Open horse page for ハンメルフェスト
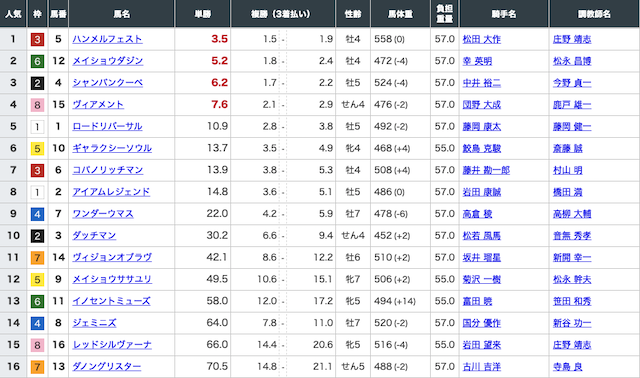 (x=107, y=39)
